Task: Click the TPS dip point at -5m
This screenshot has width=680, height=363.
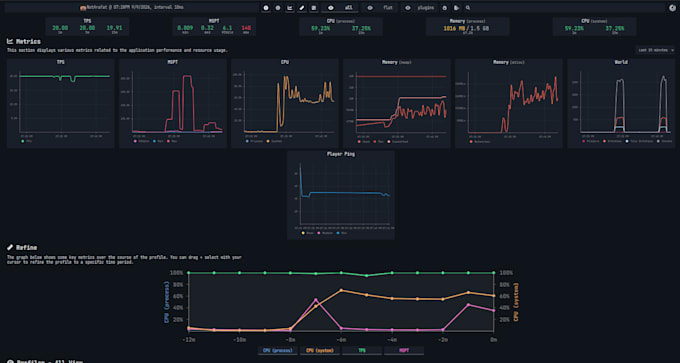Action: (x=367, y=275)
